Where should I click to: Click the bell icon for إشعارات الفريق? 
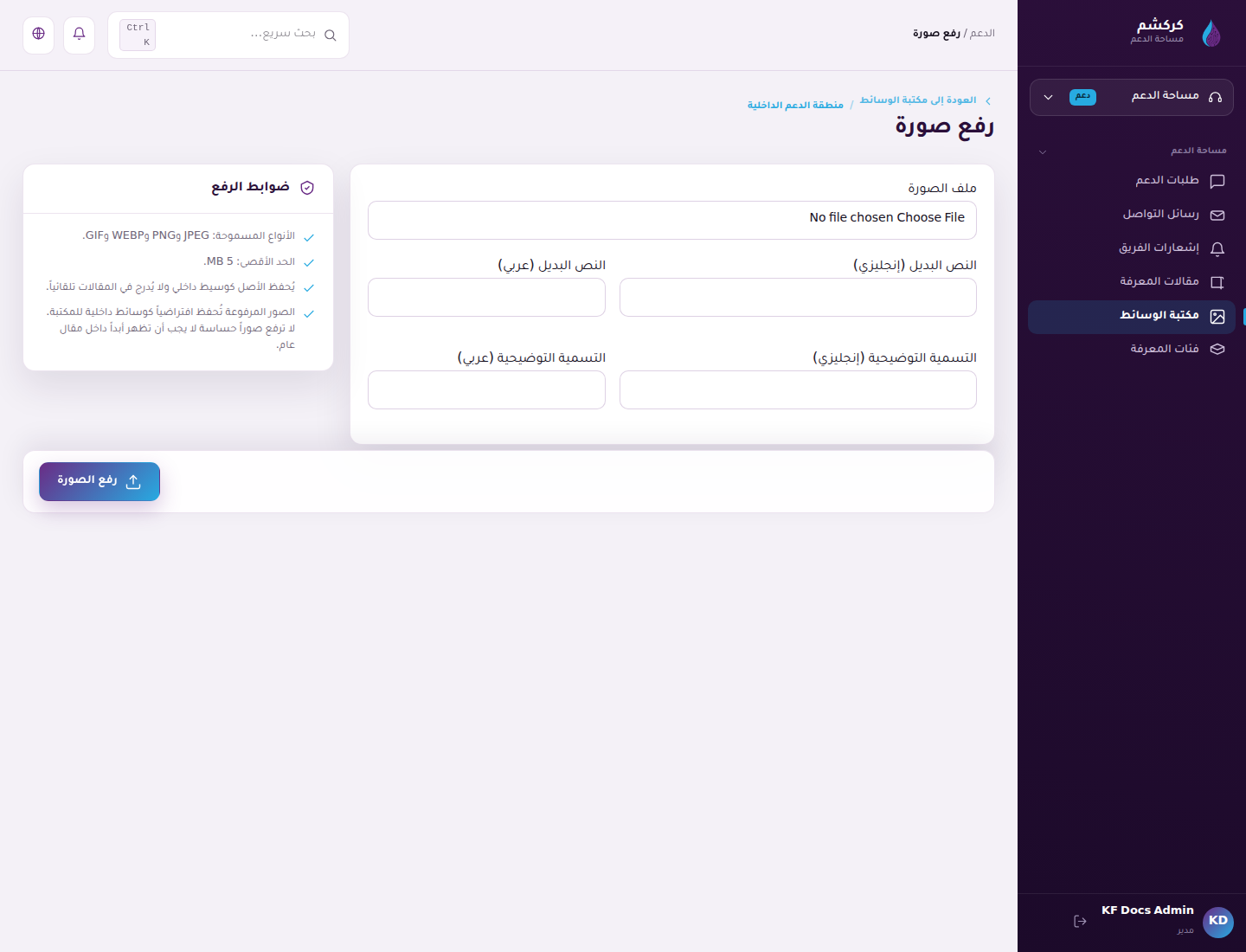click(x=1217, y=248)
